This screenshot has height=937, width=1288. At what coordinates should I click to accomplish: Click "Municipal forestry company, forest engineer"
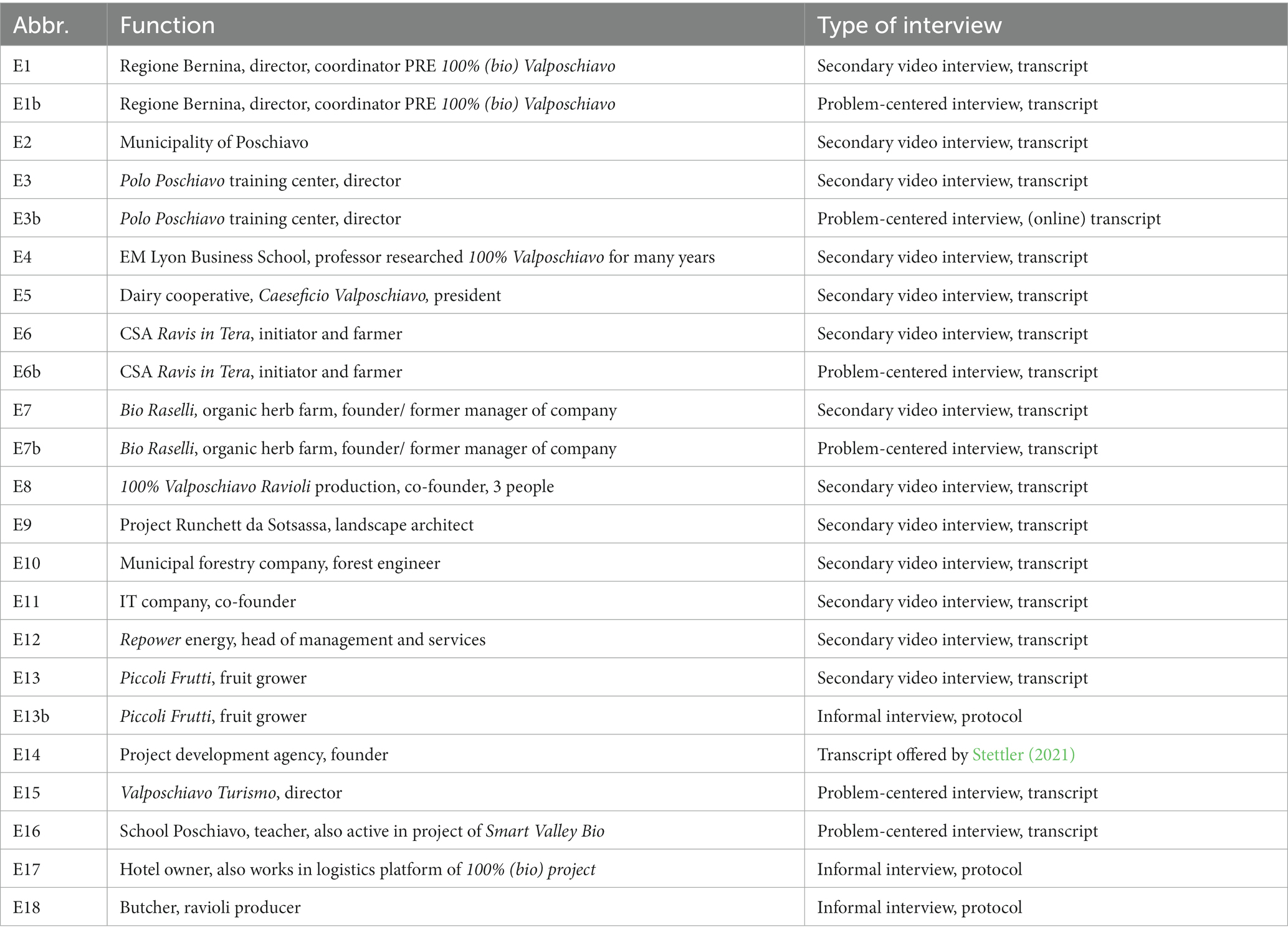click(x=456, y=563)
